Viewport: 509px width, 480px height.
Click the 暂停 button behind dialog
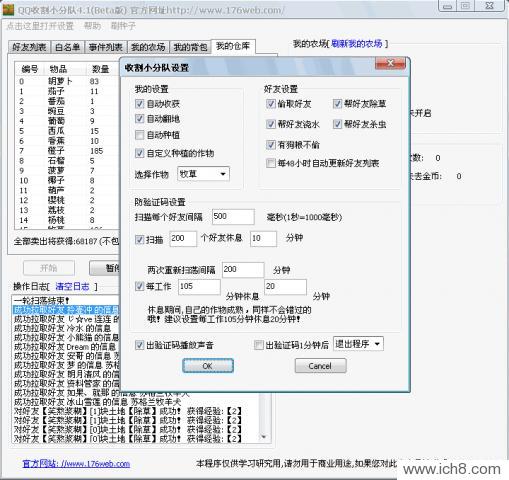point(105,268)
